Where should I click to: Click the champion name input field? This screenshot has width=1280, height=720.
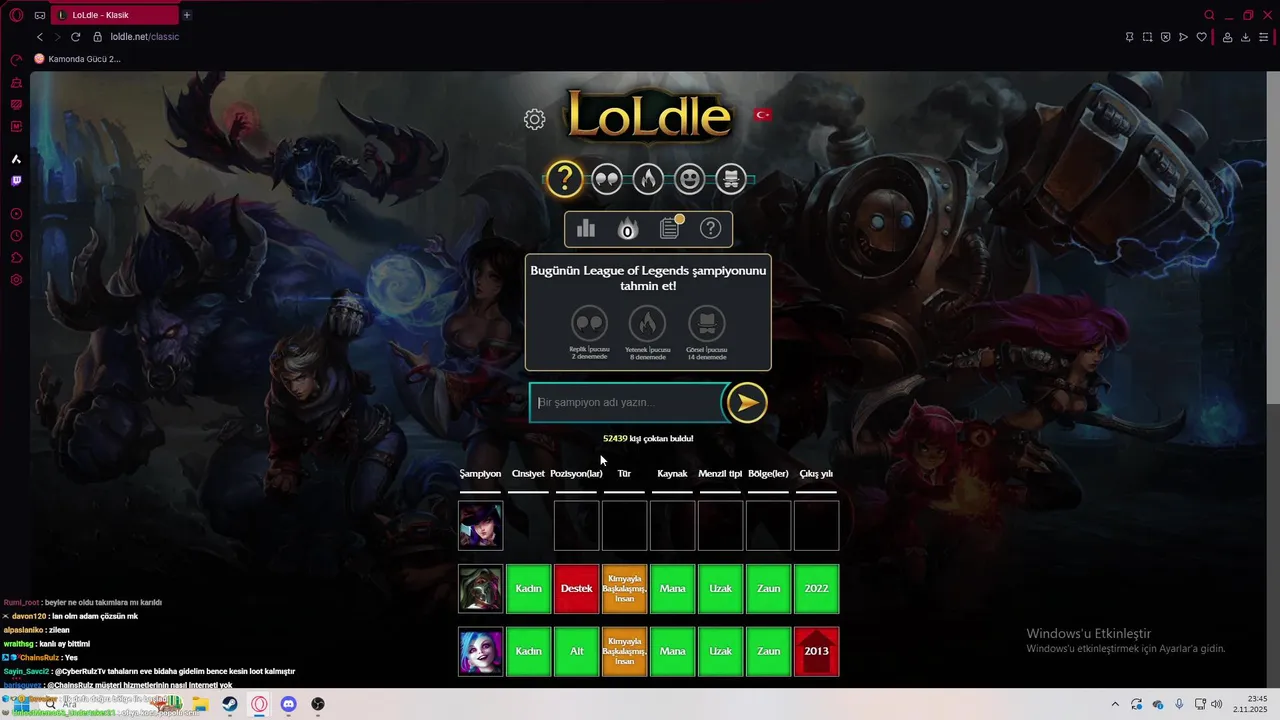[x=628, y=402]
